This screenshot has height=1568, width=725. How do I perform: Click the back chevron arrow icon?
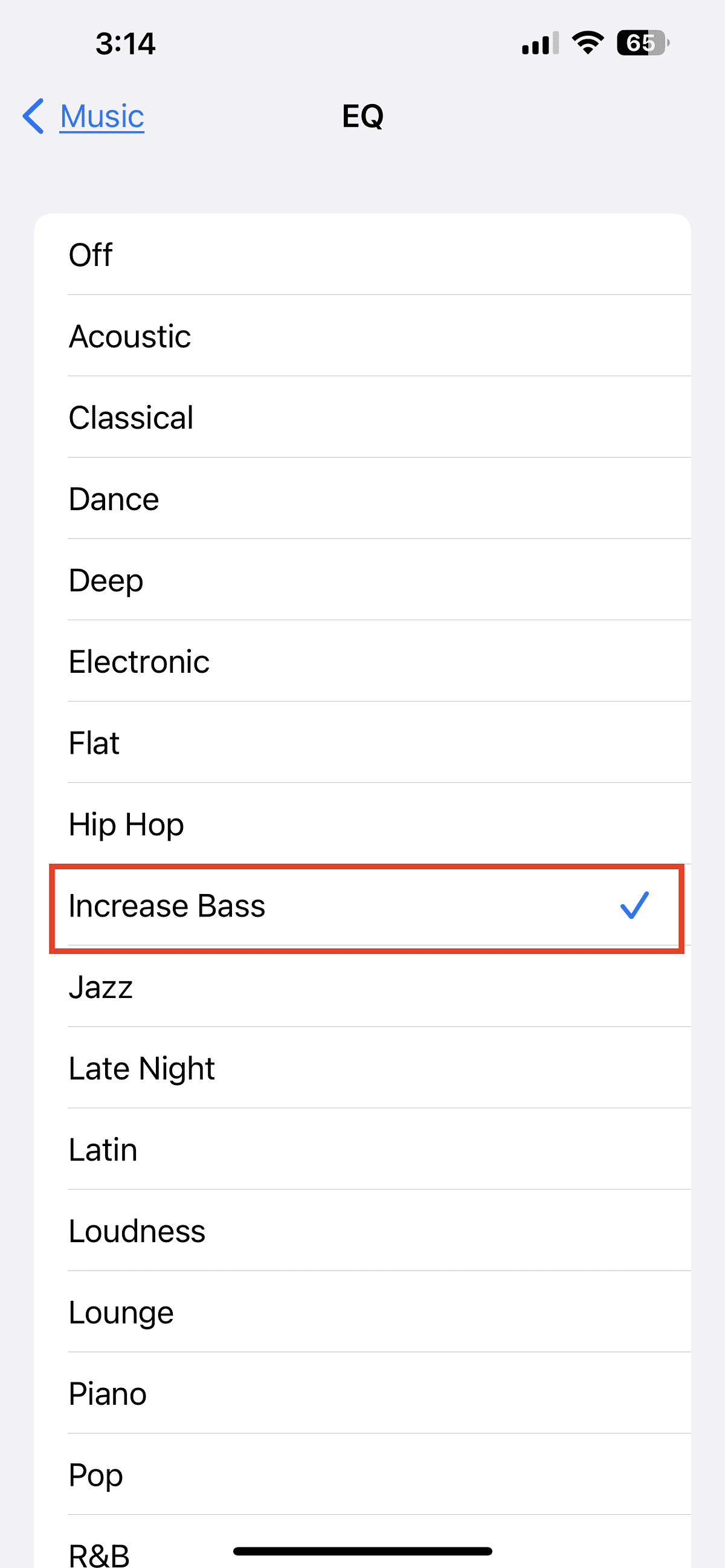click(32, 116)
